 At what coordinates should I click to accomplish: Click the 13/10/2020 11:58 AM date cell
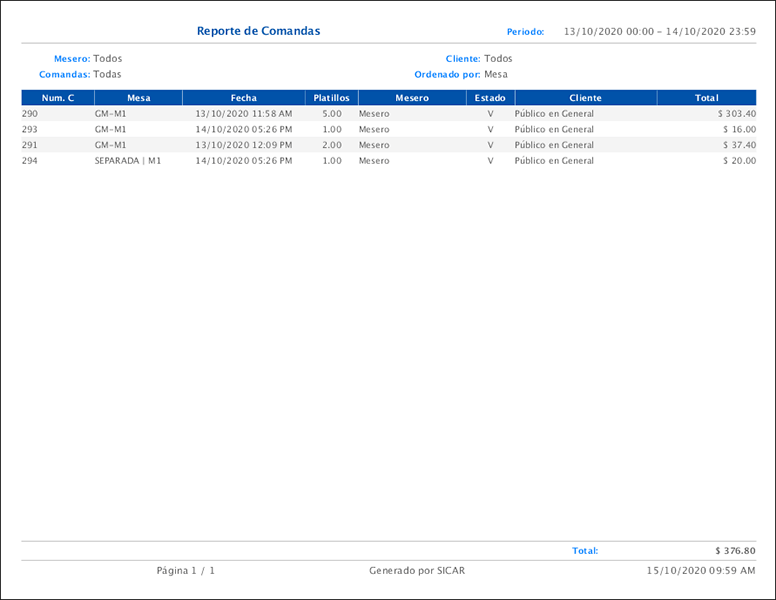click(244, 114)
